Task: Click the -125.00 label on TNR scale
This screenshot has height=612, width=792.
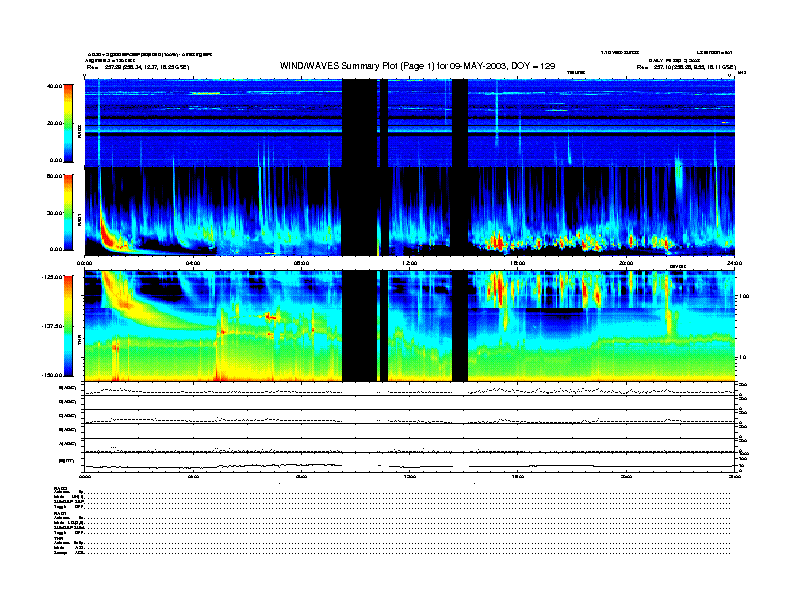Action: (52, 277)
